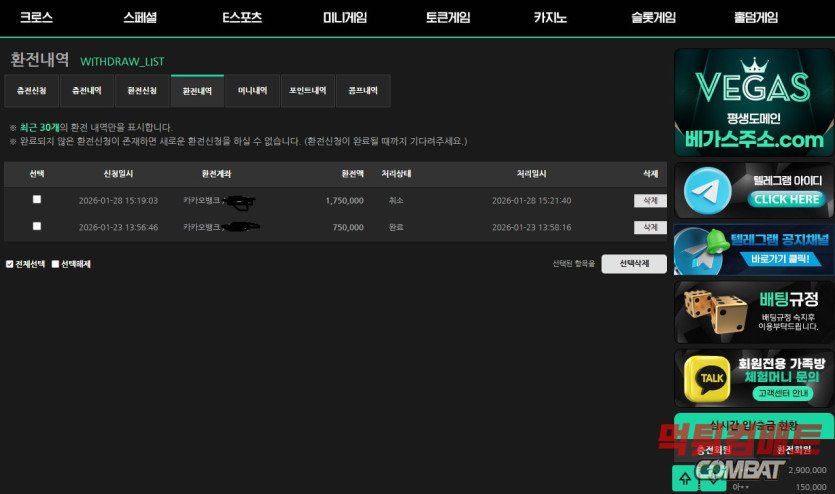The height and width of the screenshot is (494, 835).
Task: Check the box for the 2026-01-23 13:56:46 row
Action: tap(37, 226)
